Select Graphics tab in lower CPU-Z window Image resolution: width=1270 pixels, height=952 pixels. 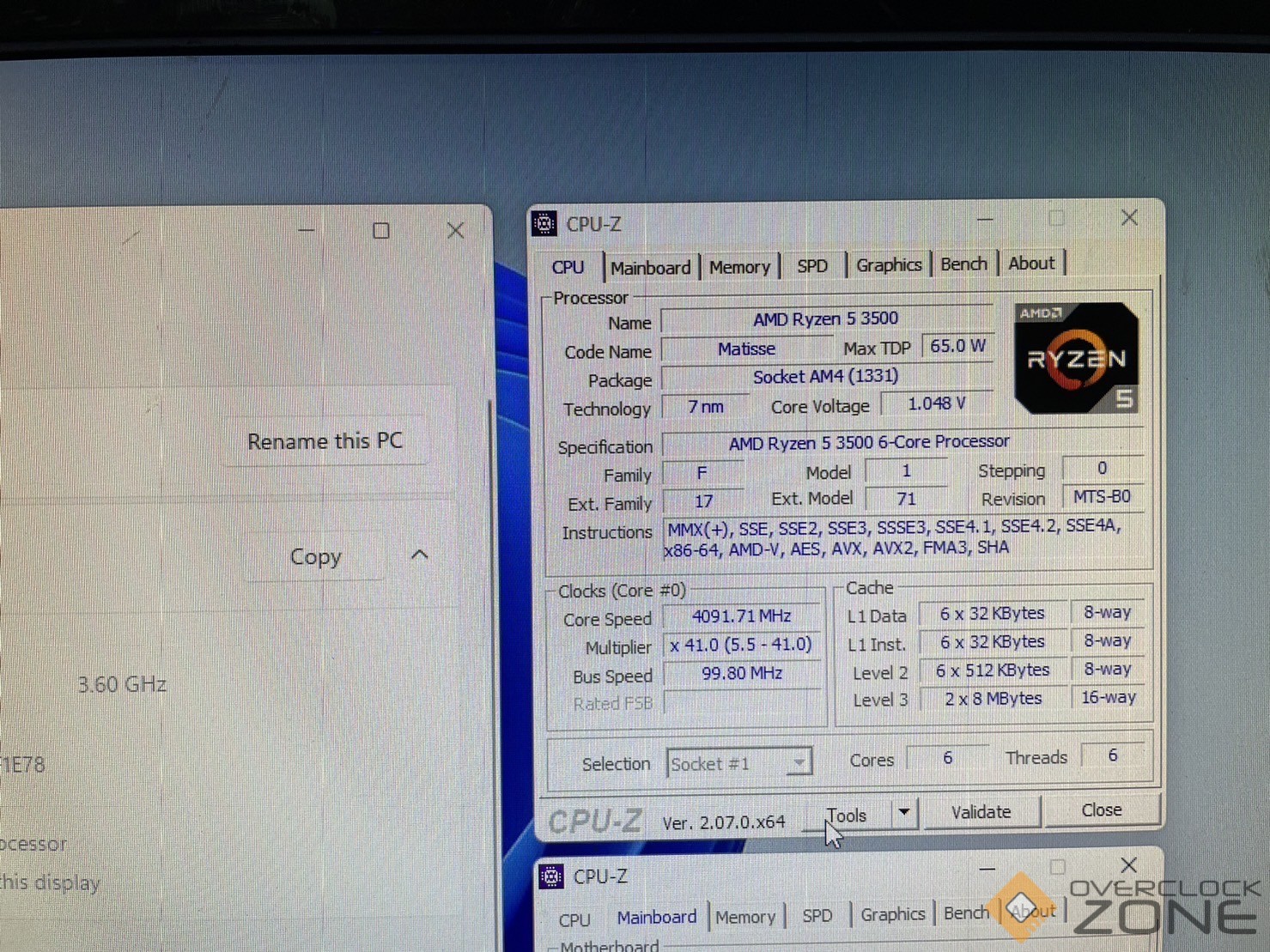tap(893, 914)
